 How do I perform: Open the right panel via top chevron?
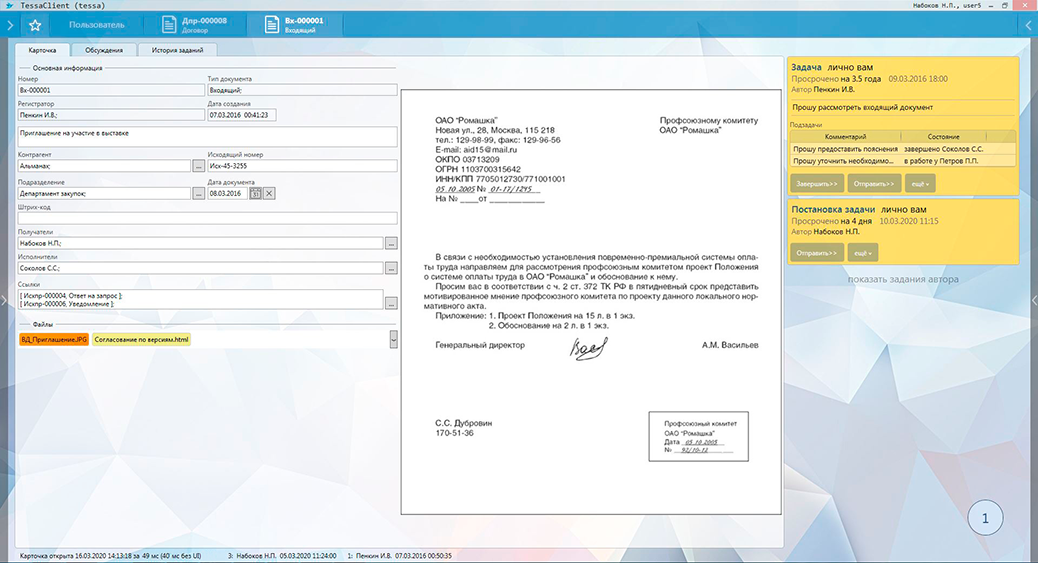1029,25
